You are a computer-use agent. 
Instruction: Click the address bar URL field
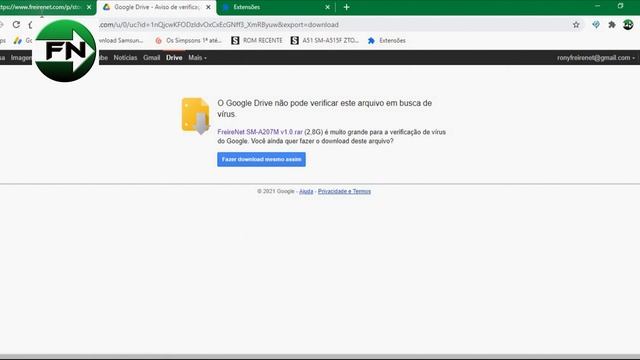(x=333, y=25)
